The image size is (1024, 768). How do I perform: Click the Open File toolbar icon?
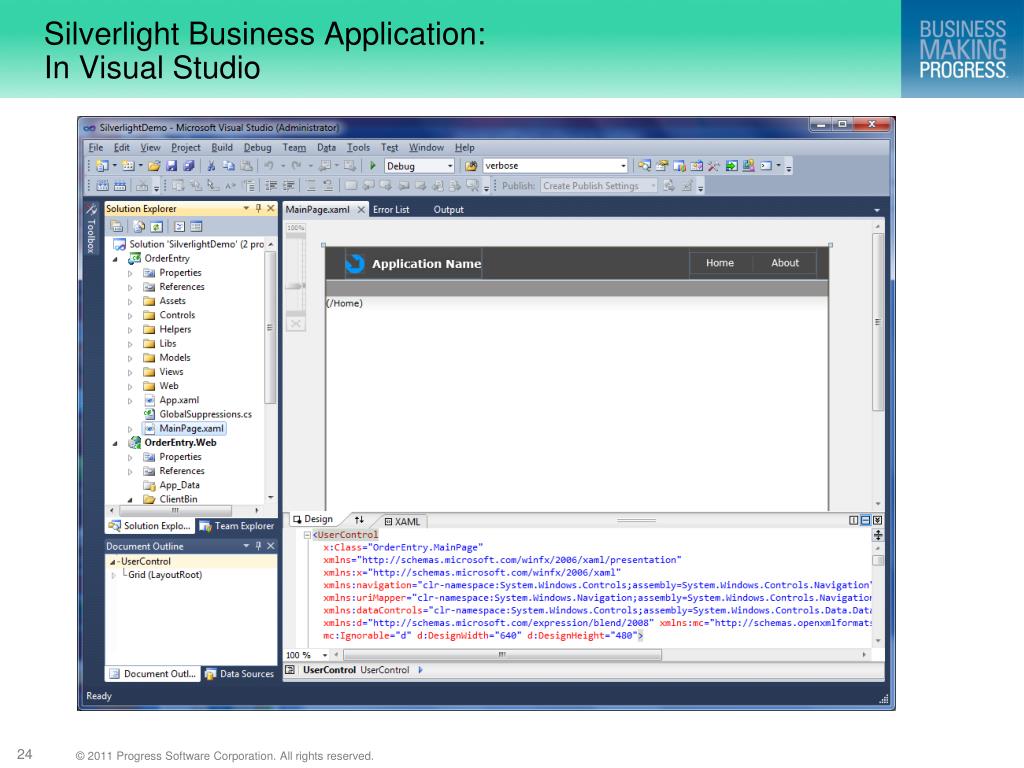pyautogui.click(x=154, y=166)
